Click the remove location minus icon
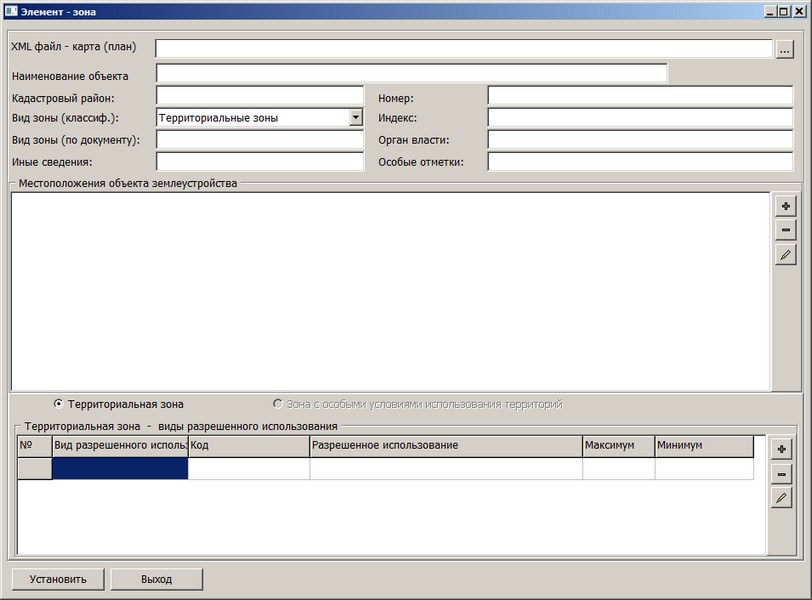This screenshot has height=600, width=812. (x=785, y=230)
